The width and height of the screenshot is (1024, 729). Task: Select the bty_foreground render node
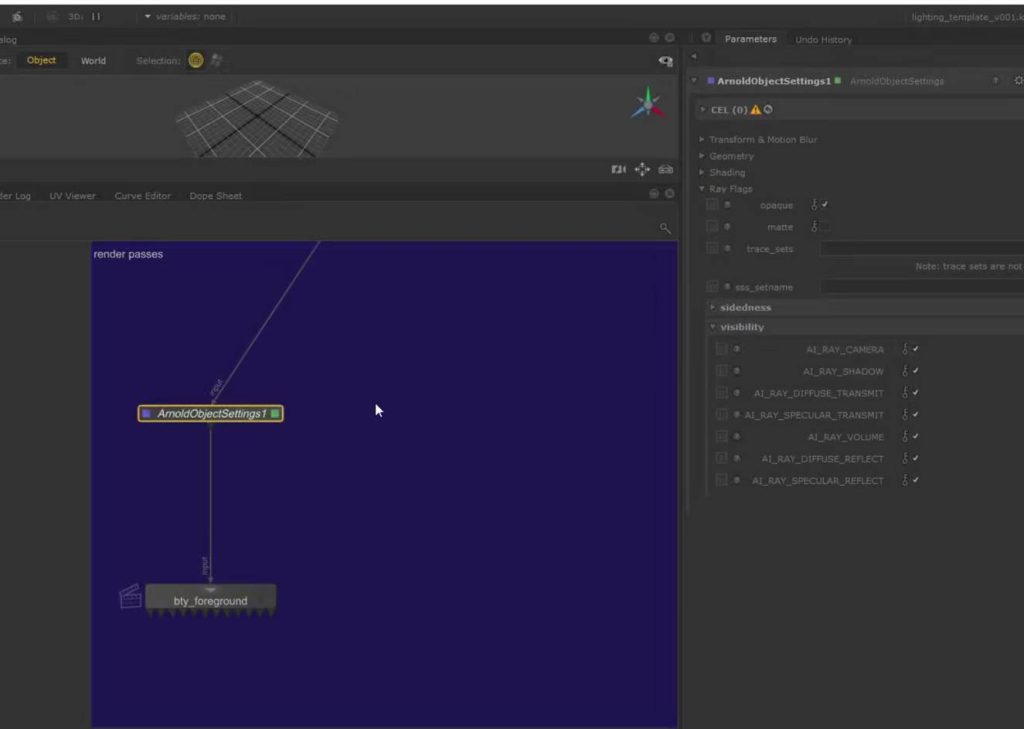210,600
